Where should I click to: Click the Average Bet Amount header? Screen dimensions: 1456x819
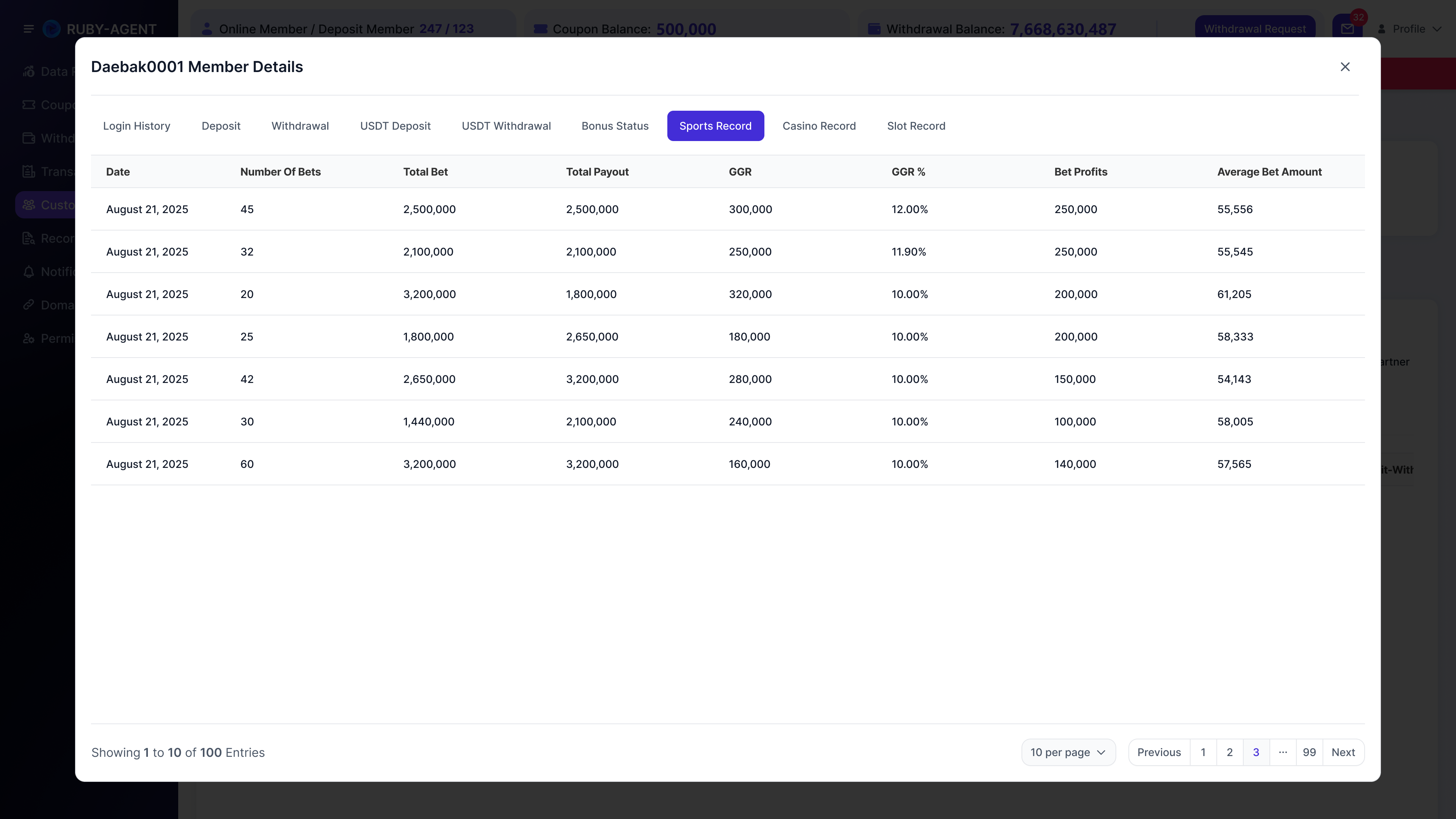click(1269, 172)
